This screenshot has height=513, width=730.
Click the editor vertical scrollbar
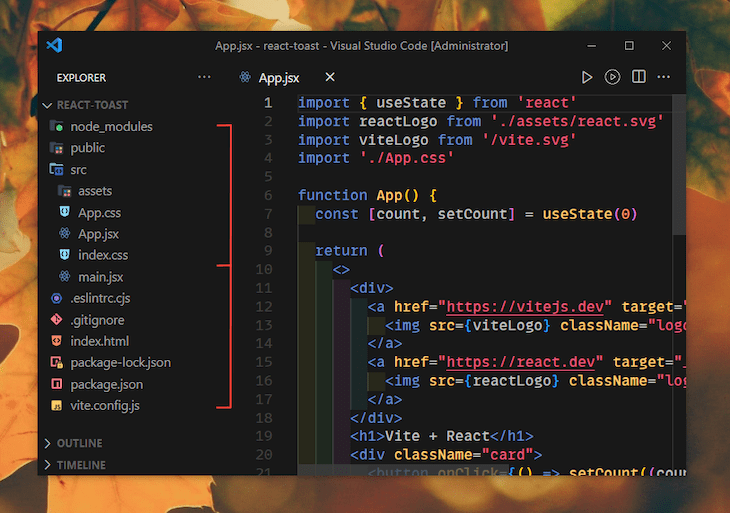click(679, 165)
